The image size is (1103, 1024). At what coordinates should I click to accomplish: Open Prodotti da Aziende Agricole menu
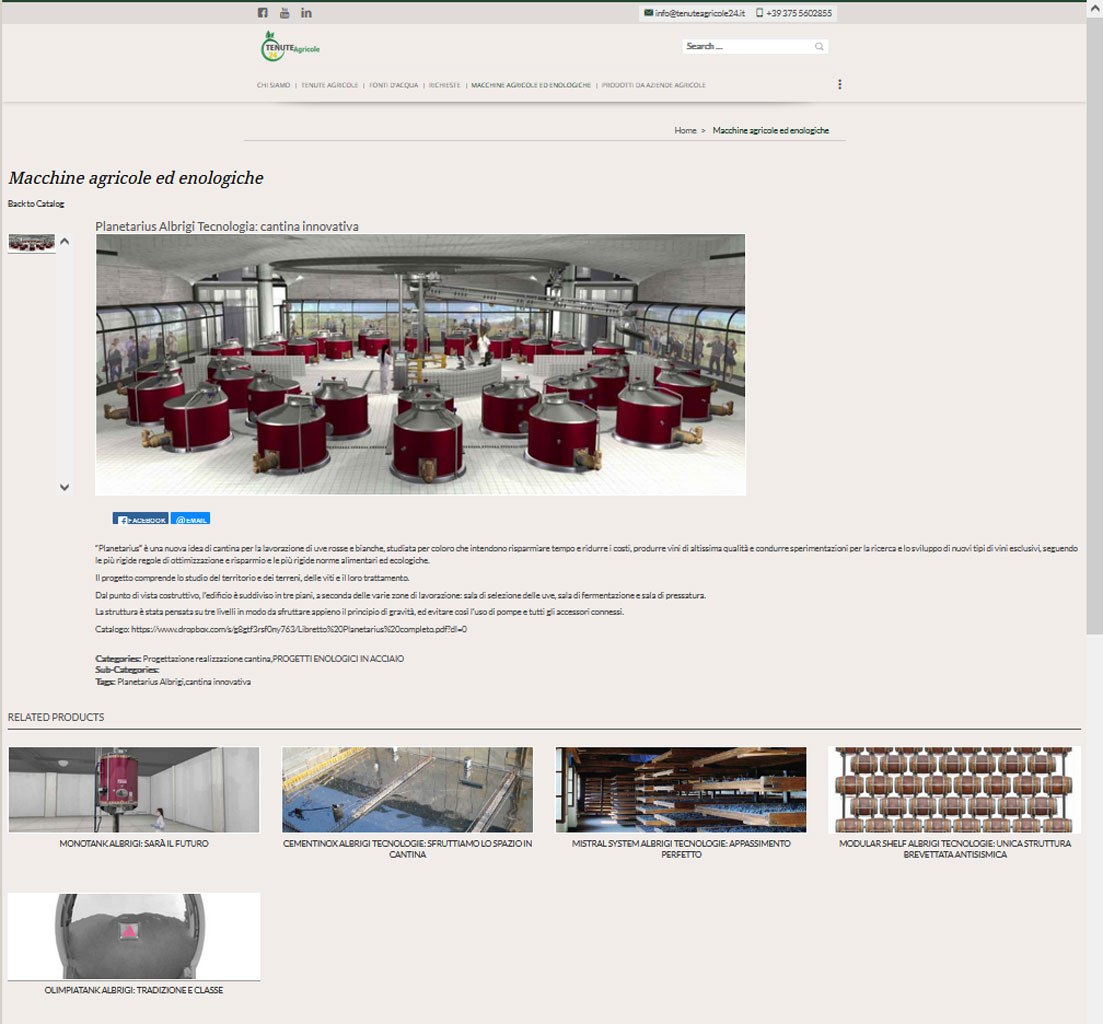click(653, 85)
